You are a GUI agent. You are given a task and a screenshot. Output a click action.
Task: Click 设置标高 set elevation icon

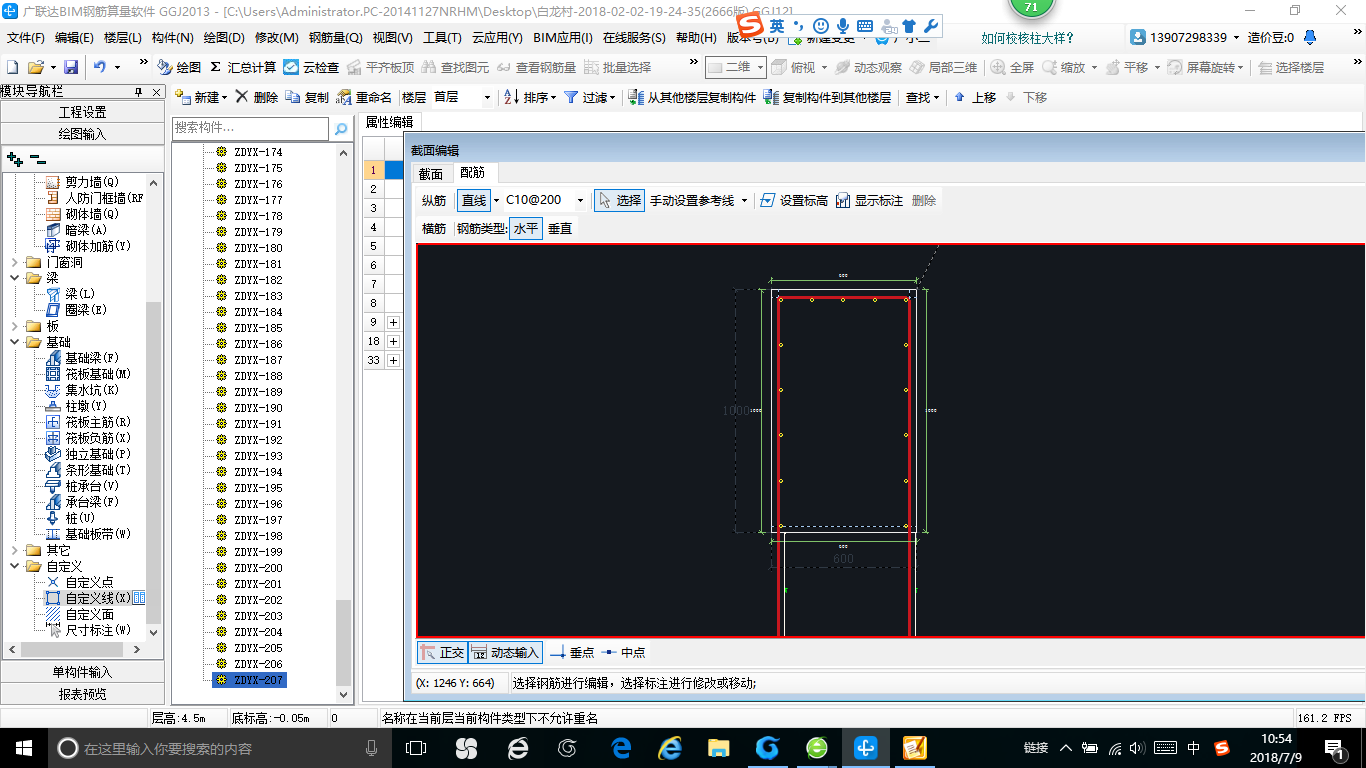pyautogui.click(x=768, y=200)
